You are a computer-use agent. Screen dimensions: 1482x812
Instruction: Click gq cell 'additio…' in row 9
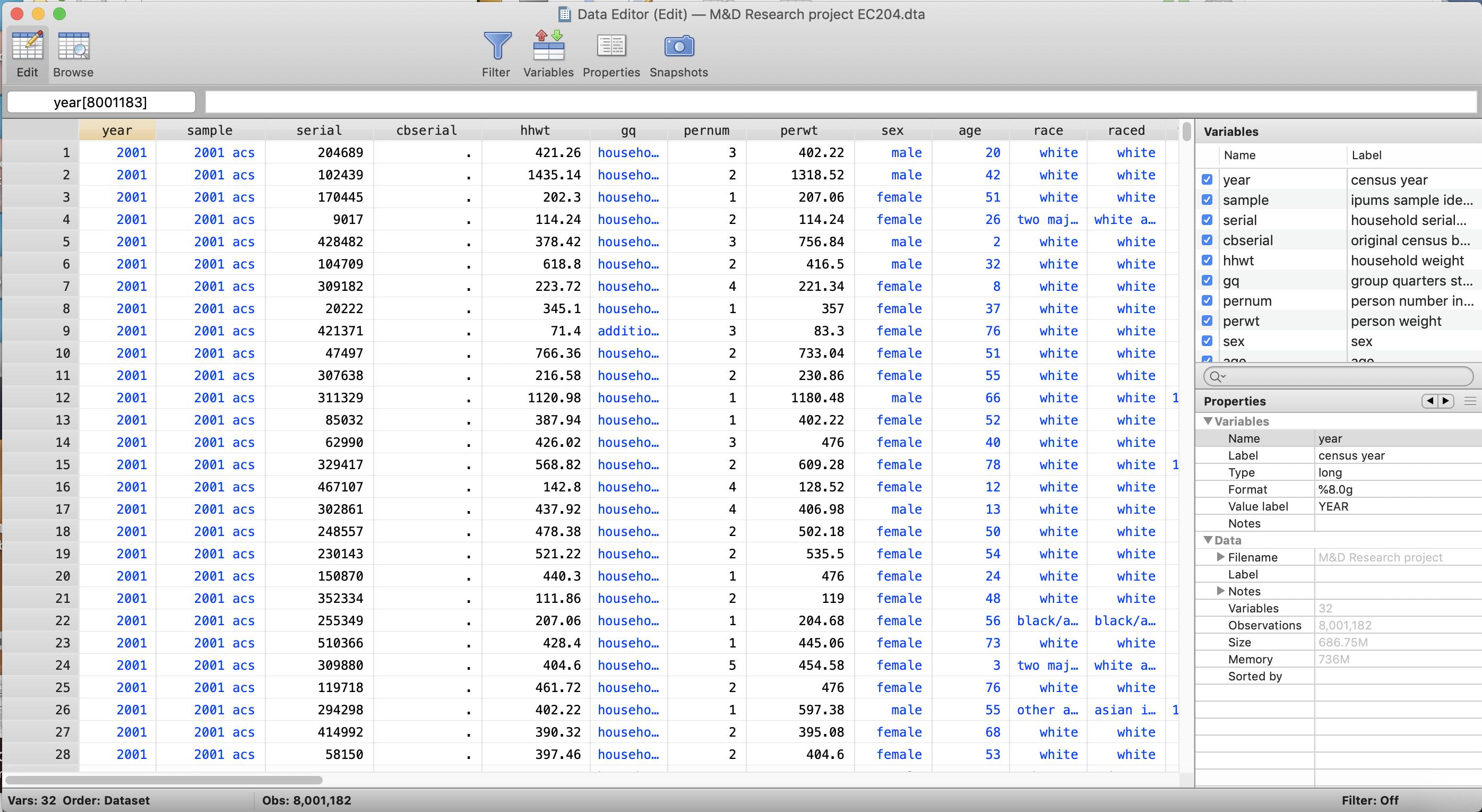pyautogui.click(x=629, y=331)
